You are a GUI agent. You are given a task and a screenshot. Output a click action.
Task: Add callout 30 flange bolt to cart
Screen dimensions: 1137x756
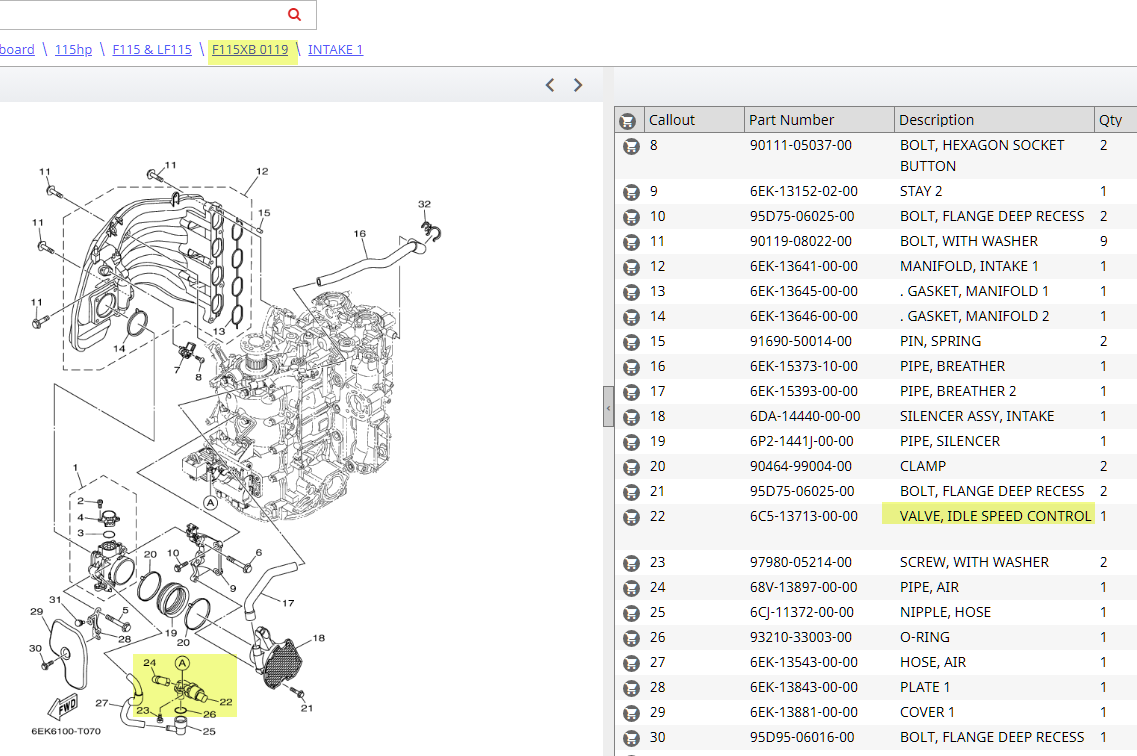[x=632, y=739]
